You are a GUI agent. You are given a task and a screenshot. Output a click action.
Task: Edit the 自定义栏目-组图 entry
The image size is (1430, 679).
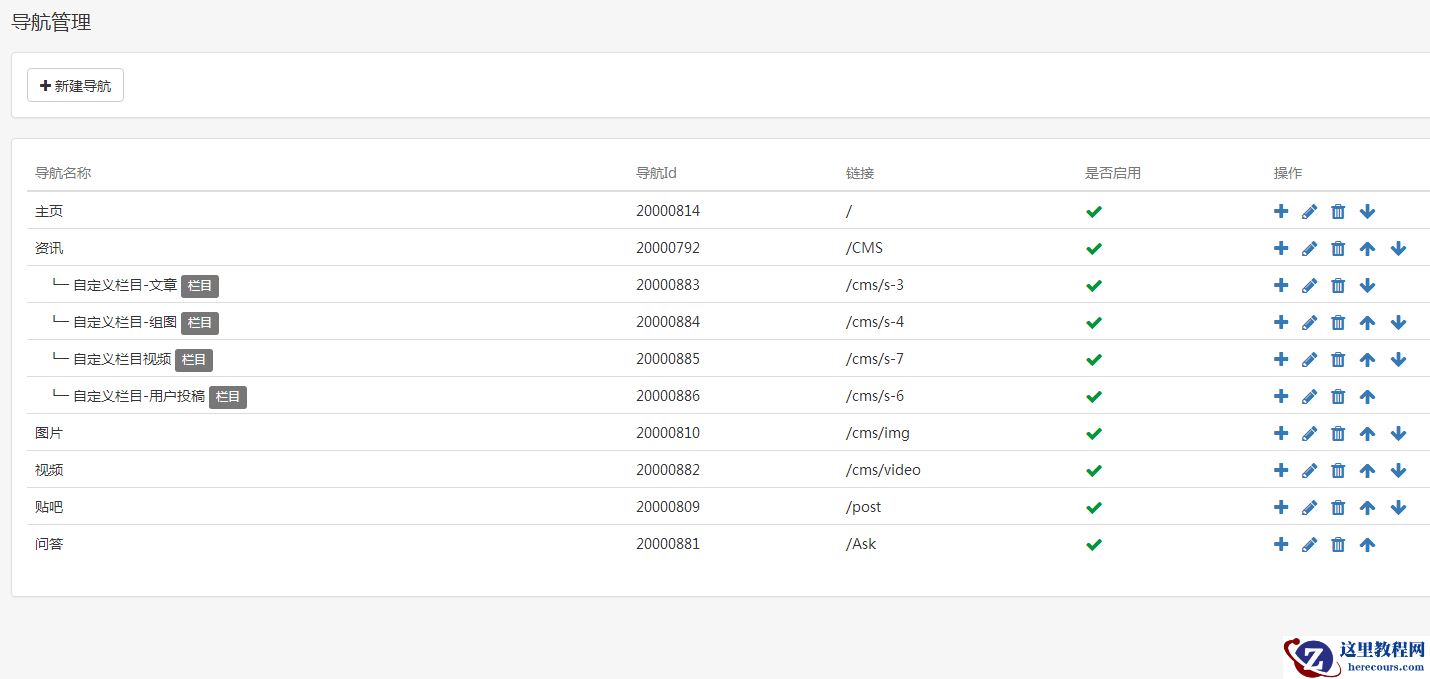(1309, 322)
